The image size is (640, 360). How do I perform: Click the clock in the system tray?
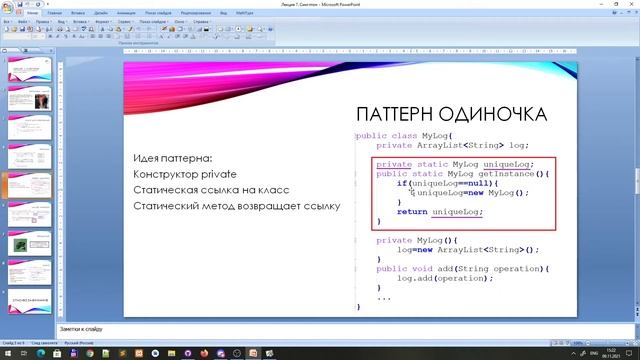point(611,353)
